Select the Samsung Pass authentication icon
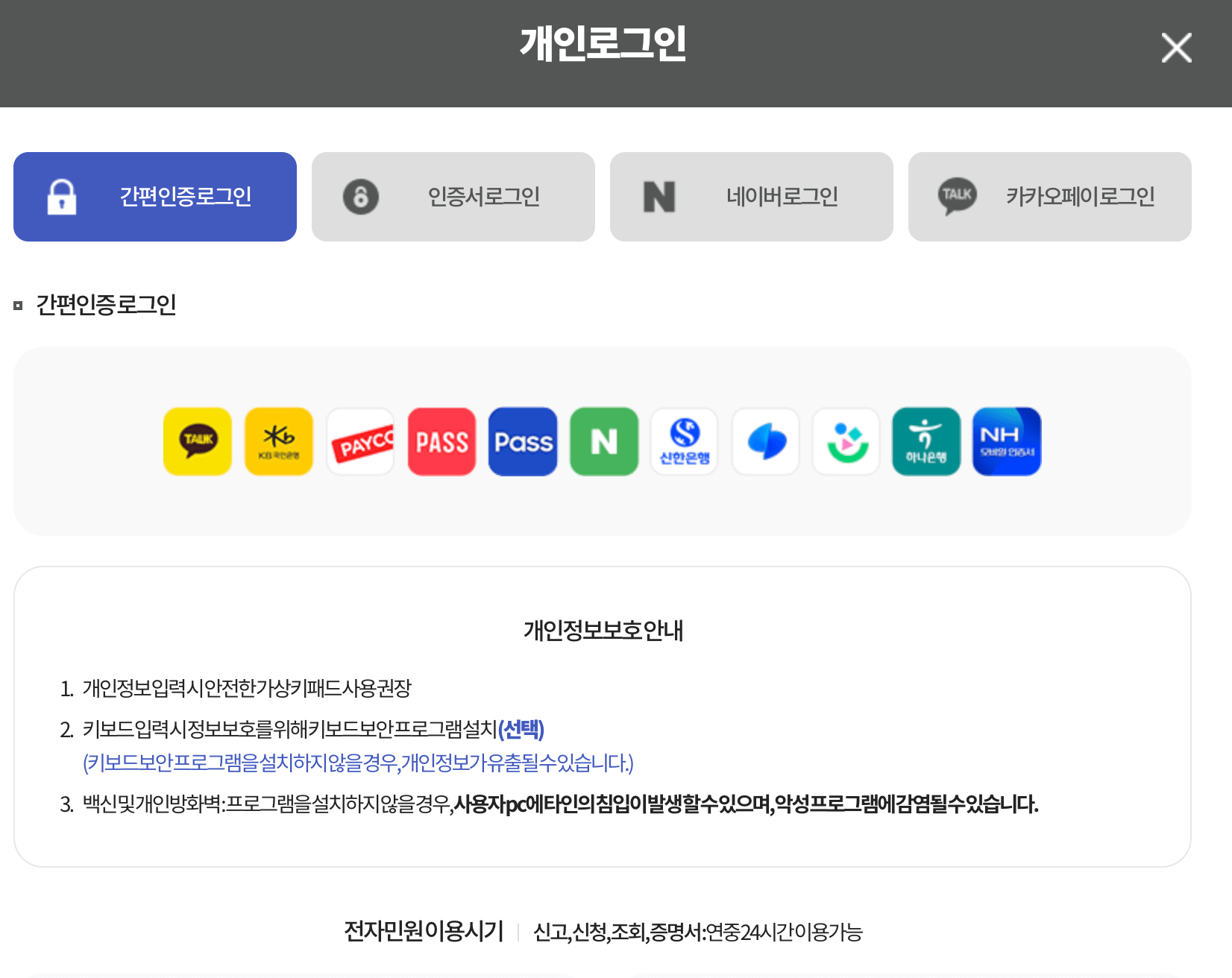 click(x=765, y=441)
